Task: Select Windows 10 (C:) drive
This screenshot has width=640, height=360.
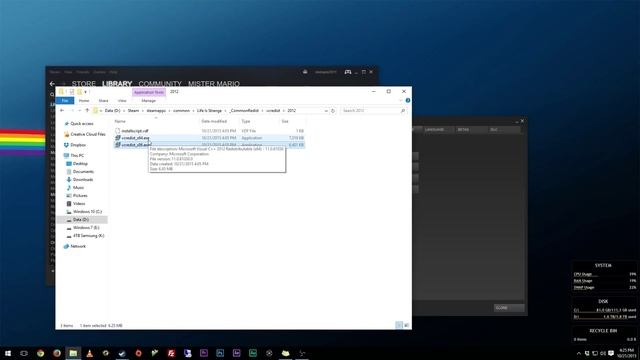Action: (87, 212)
